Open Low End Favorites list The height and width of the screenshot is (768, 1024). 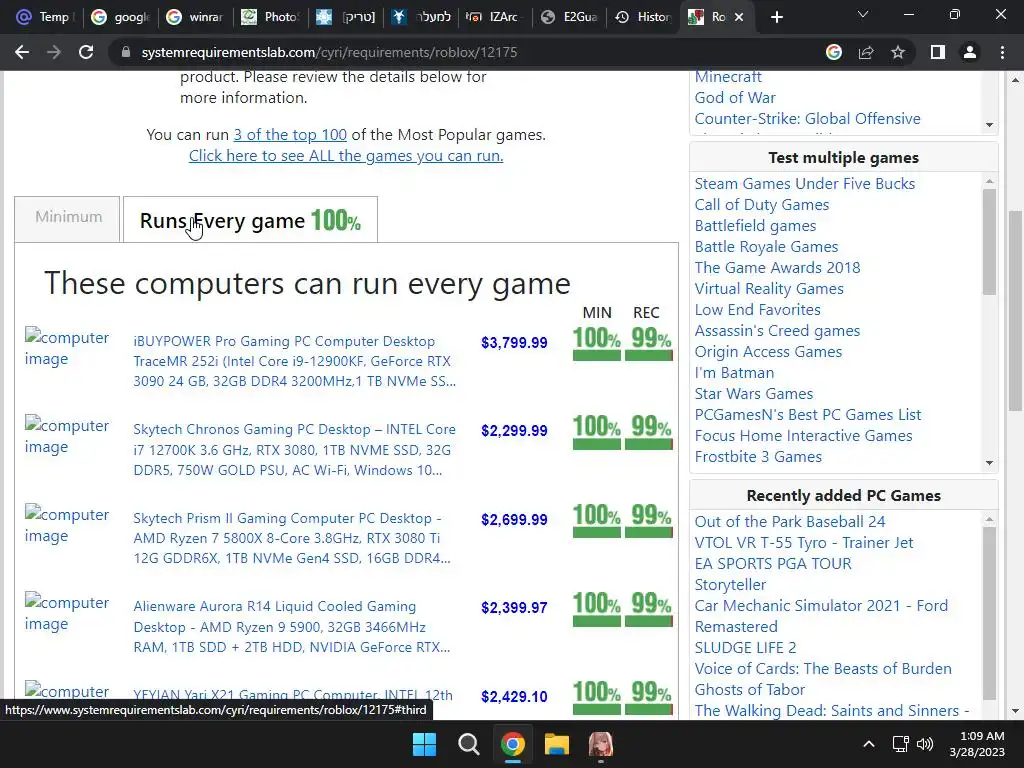[758, 310]
